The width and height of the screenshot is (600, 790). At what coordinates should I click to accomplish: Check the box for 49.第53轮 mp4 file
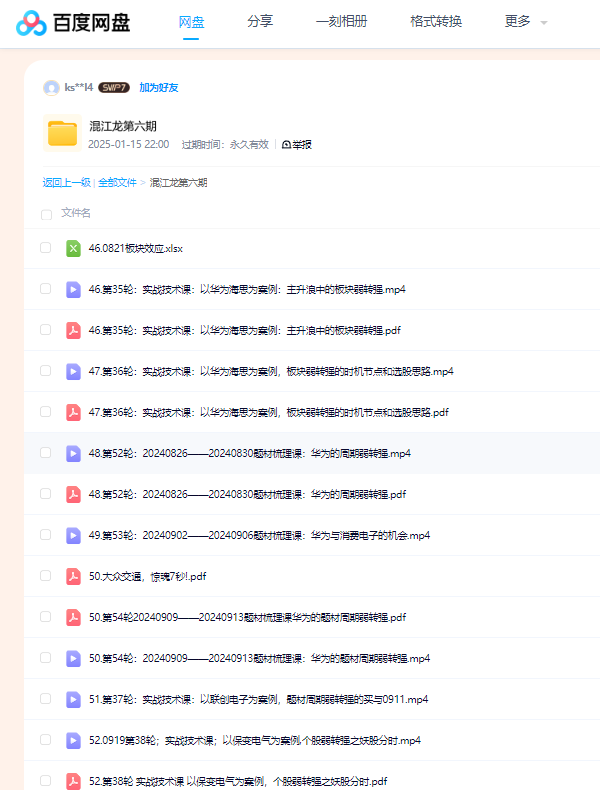click(45, 535)
